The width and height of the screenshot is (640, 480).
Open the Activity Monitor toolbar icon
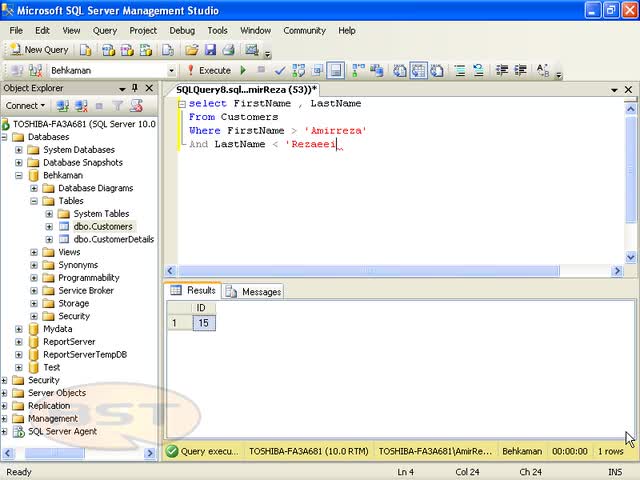(252, 50)
